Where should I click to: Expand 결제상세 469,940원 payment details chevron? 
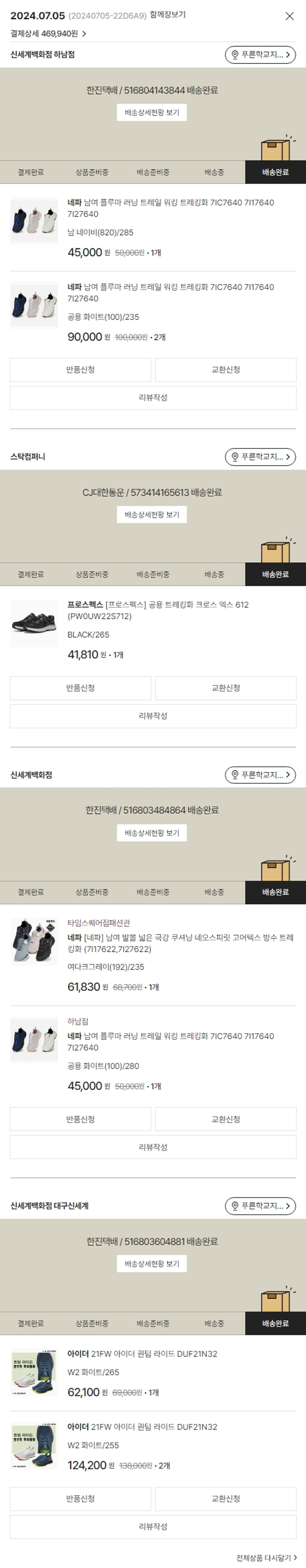pyautogui.click(x=84, y=34)
